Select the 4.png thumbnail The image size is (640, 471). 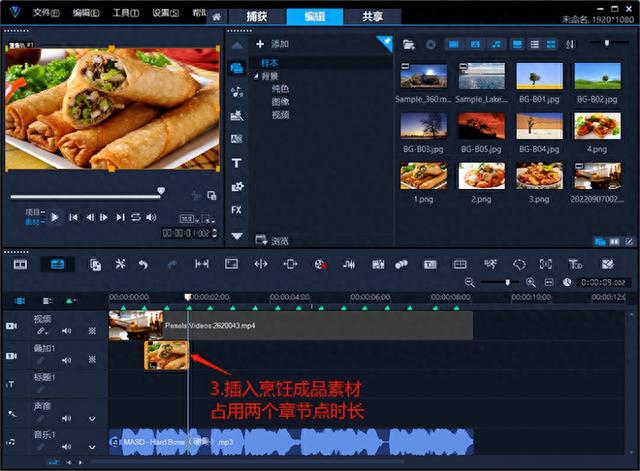point(597,126)
